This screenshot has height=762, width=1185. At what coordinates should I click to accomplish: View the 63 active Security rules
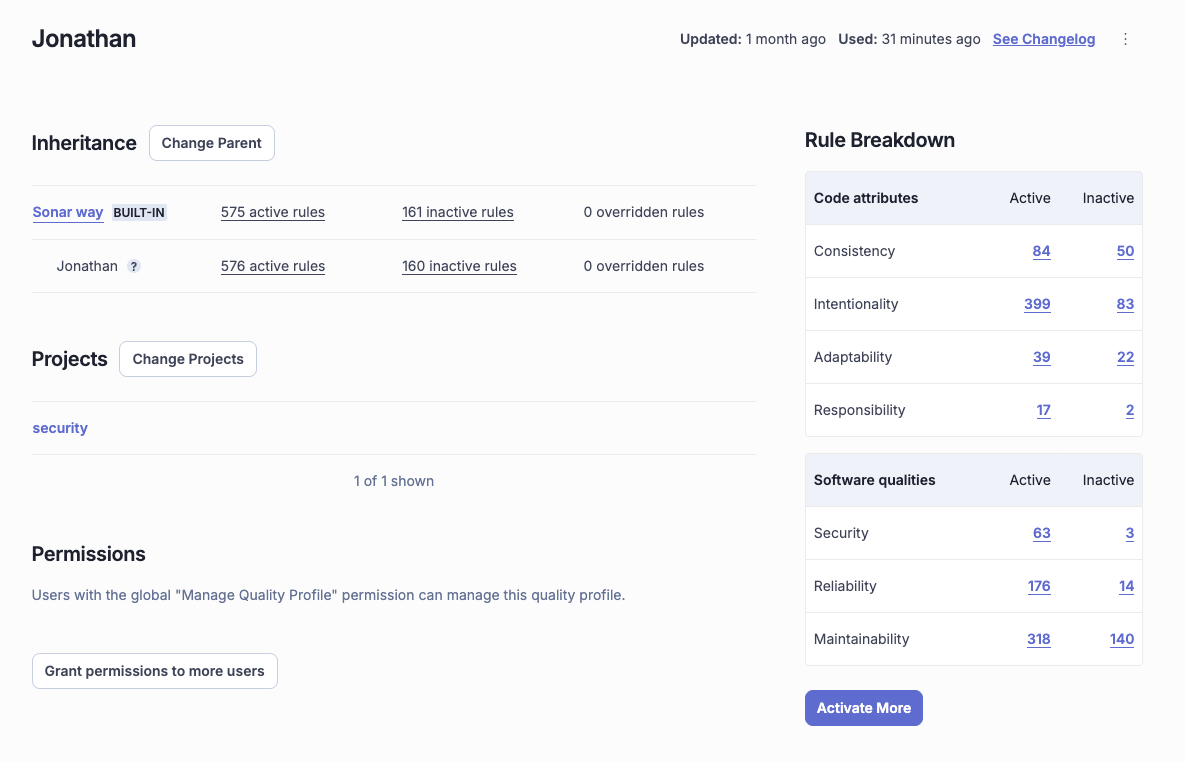coord(1041,533)
